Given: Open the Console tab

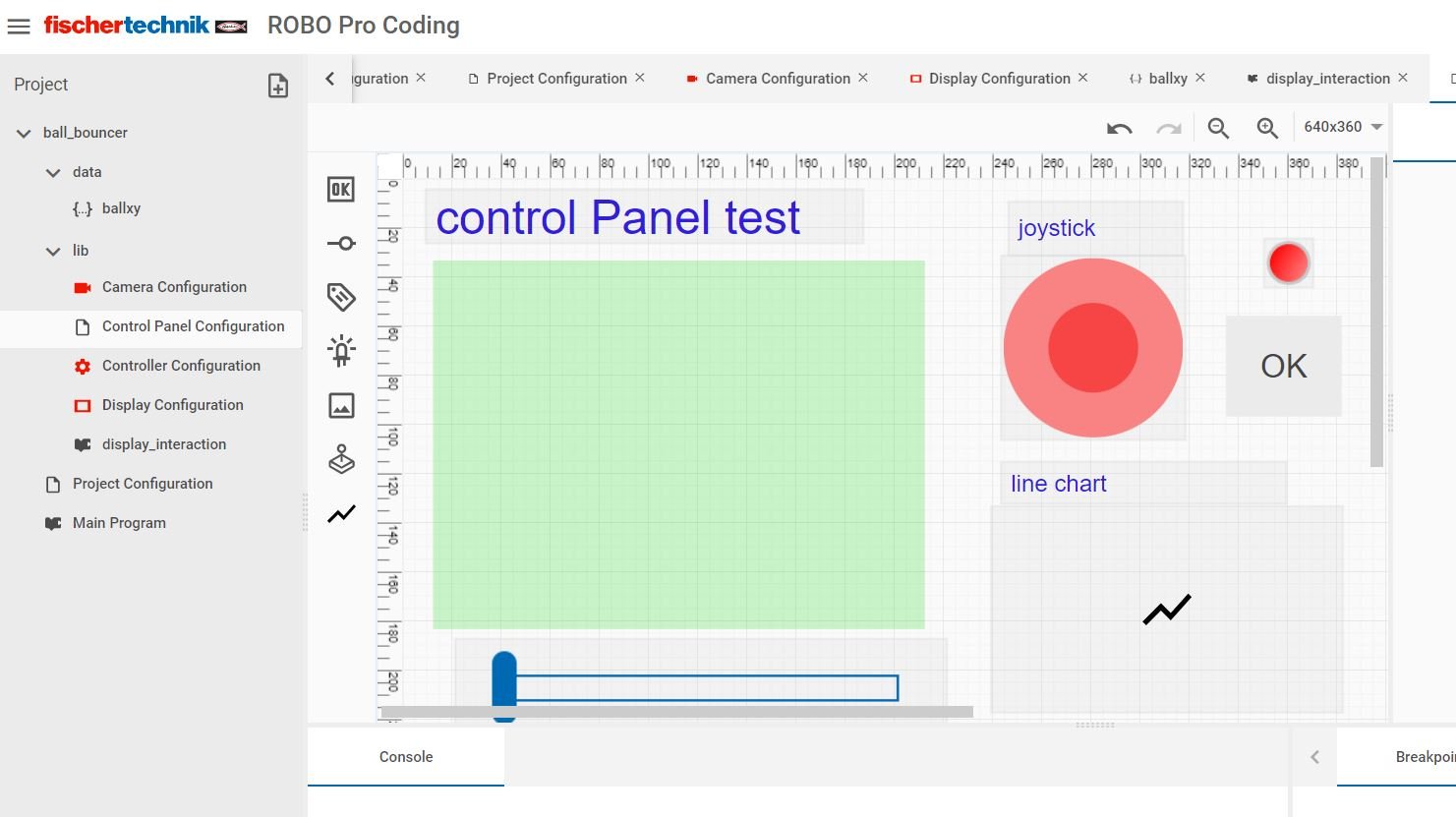Looking at the screenshot, I should coord(406,756).
